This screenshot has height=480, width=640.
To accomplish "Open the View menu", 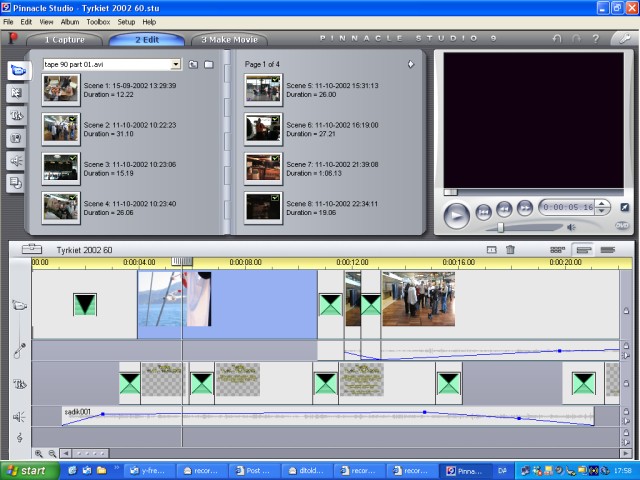I will pos(46,22).
